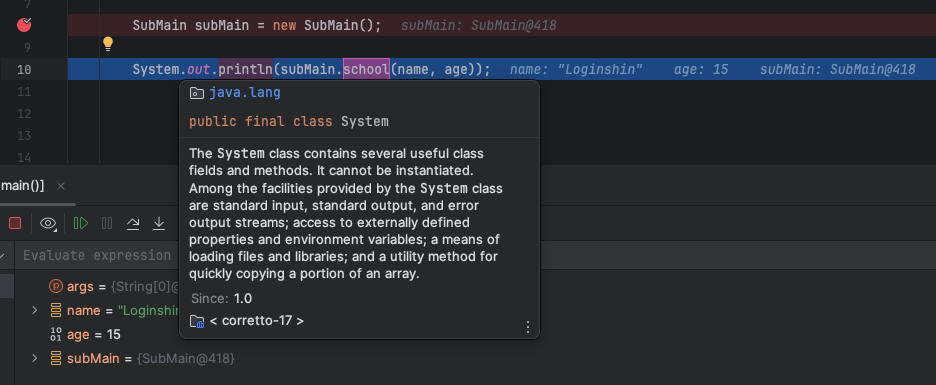Stop the debug session with the red square
This screenshot has height=385, width=936.
pos(15,223)
